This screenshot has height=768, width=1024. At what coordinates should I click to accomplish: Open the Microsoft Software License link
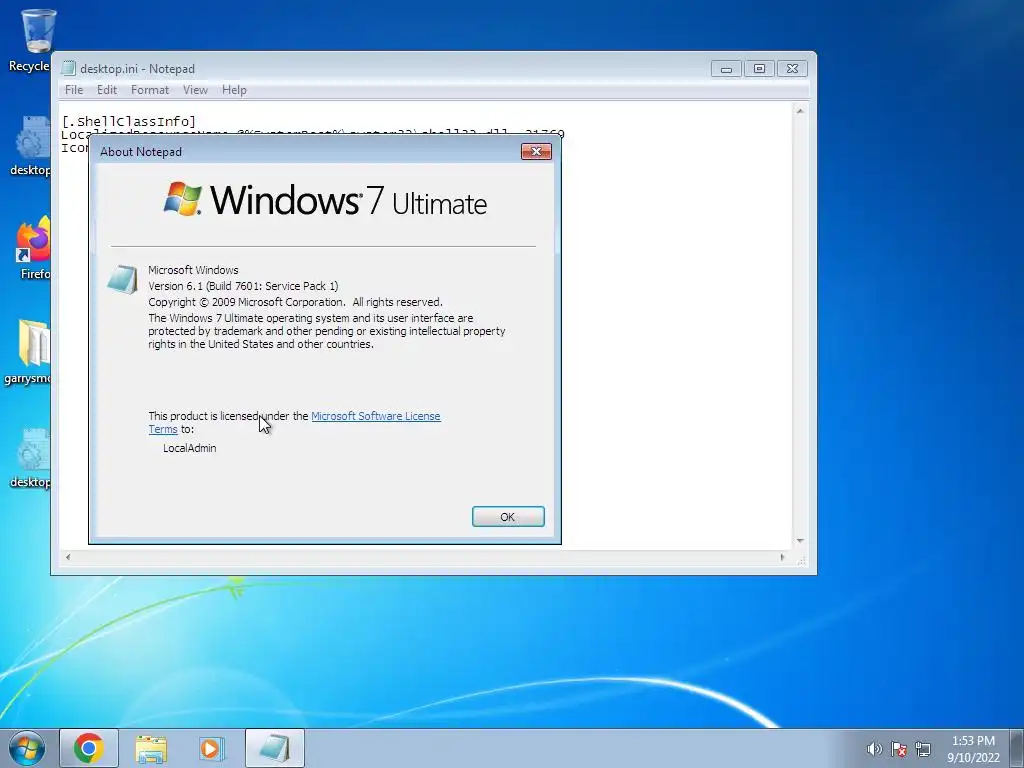point(376,416)
